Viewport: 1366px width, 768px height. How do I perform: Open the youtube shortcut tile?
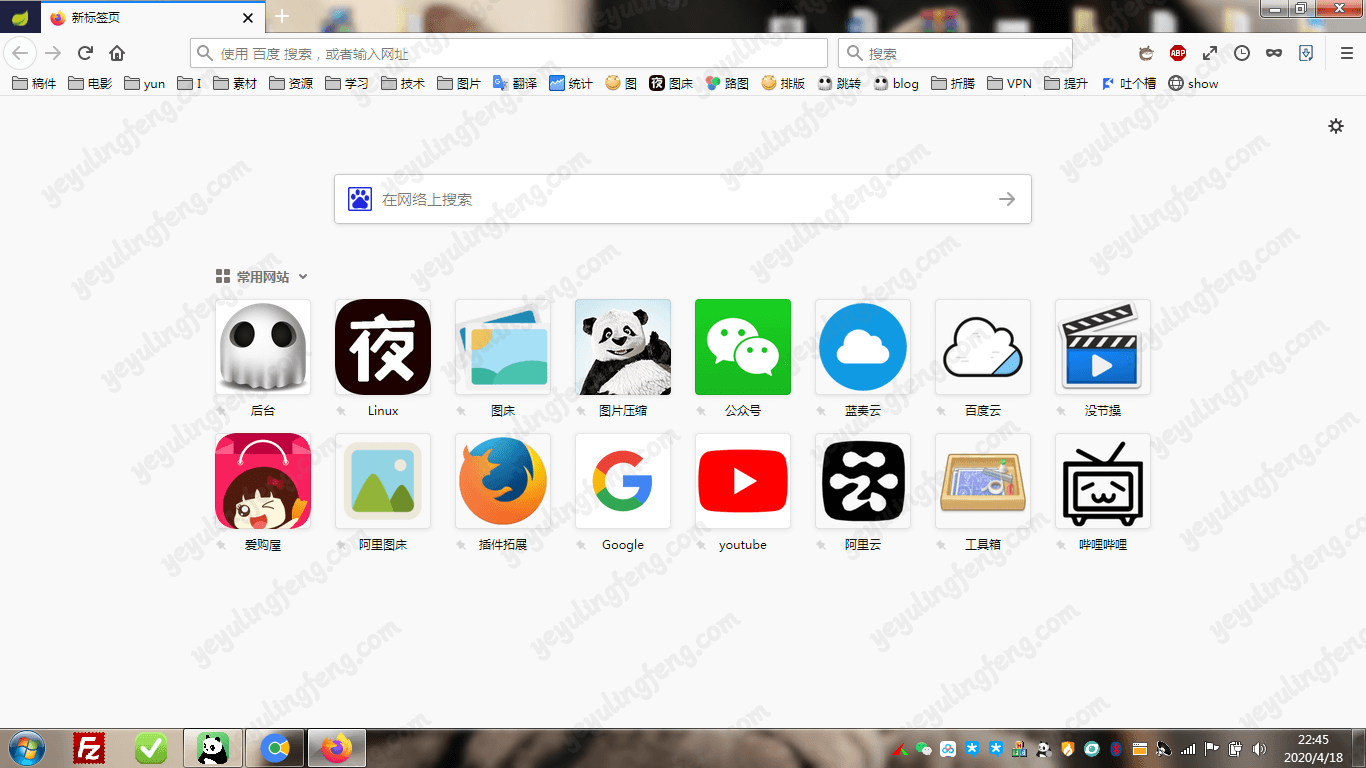743,481
